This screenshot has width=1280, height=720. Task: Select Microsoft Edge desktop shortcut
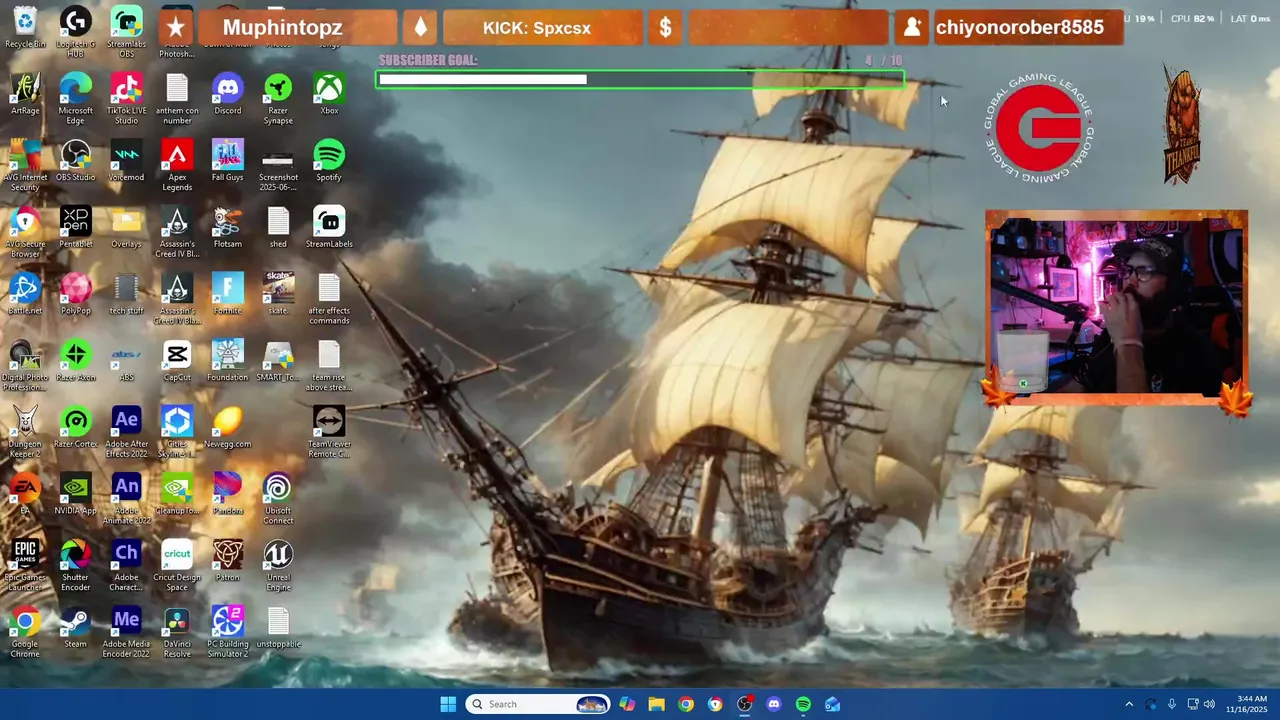click(76, 98)
